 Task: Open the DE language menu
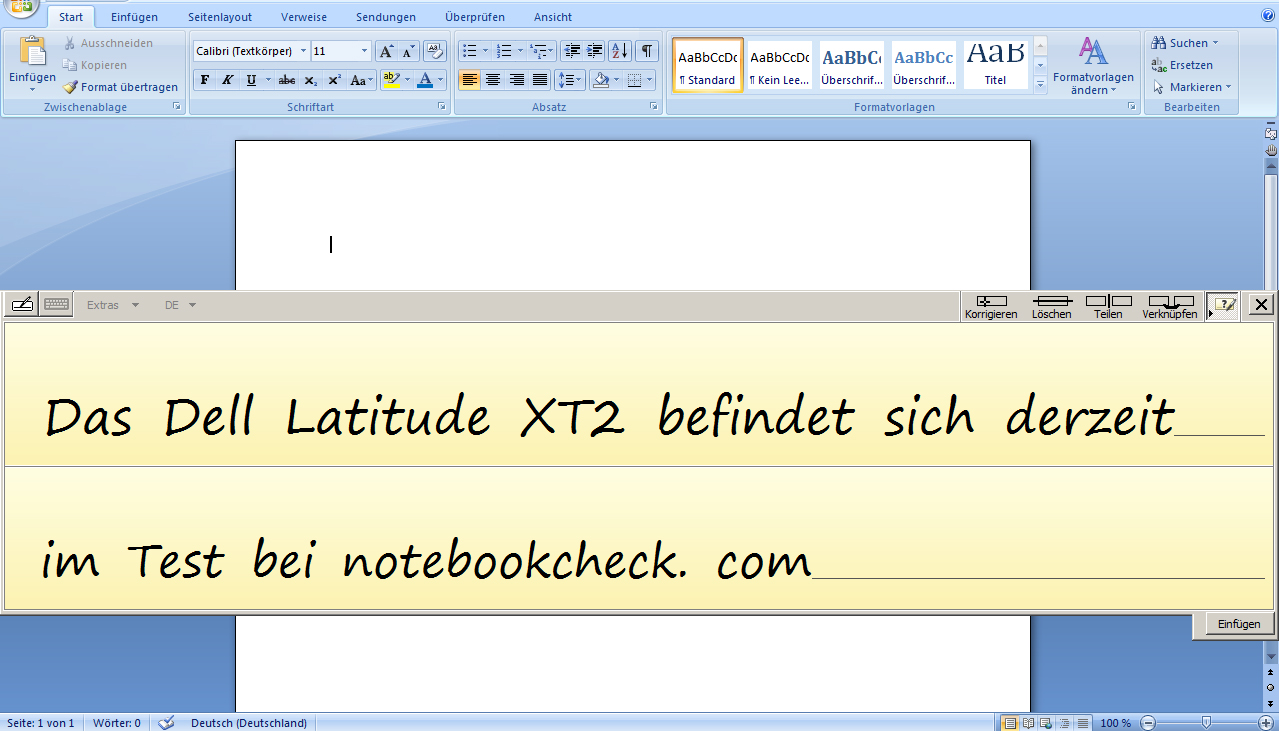click(180, 305)
